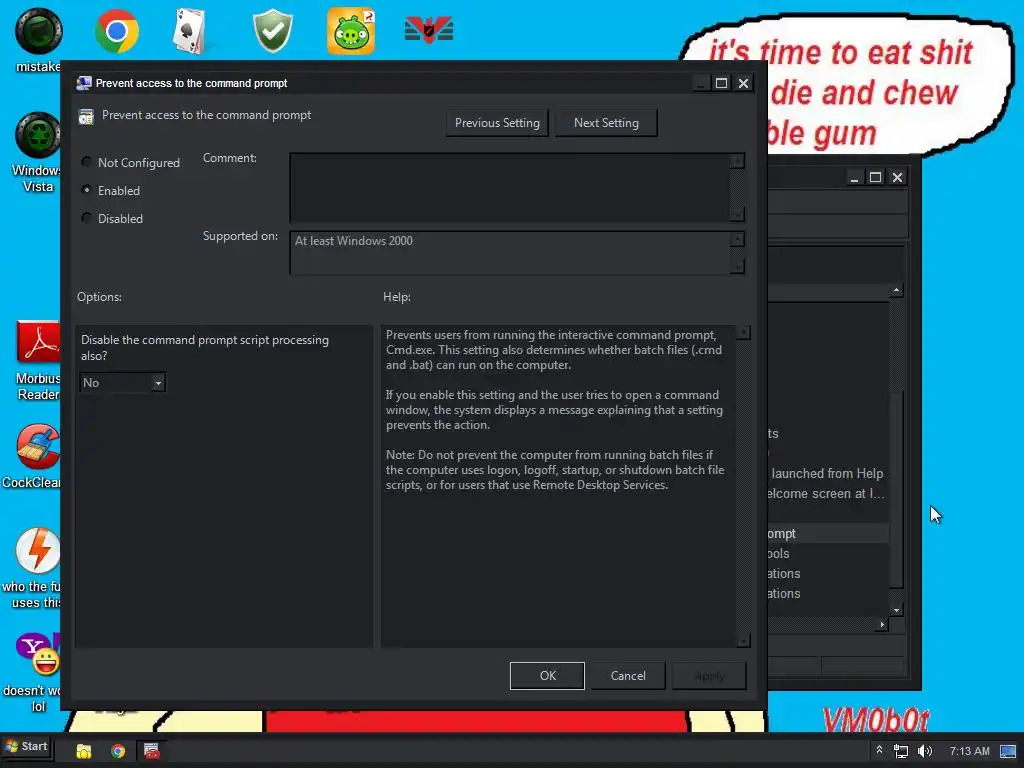Screen dimensions: 1024x768
Task: Maximize the Prevent access dialog
Action: point(722,83)
